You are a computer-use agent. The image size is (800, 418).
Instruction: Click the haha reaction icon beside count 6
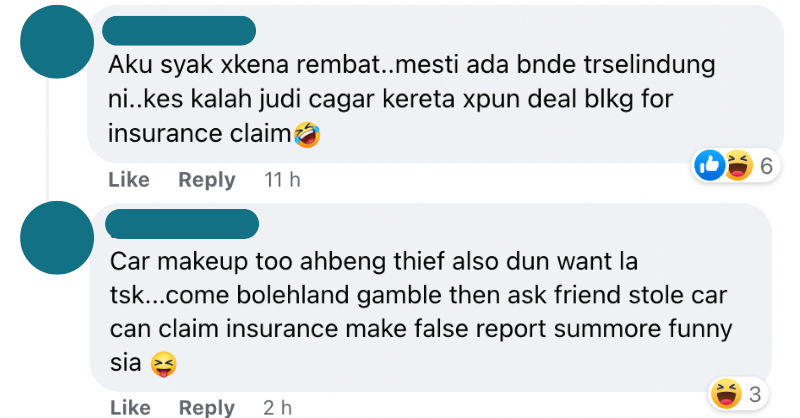coord(738,165)
